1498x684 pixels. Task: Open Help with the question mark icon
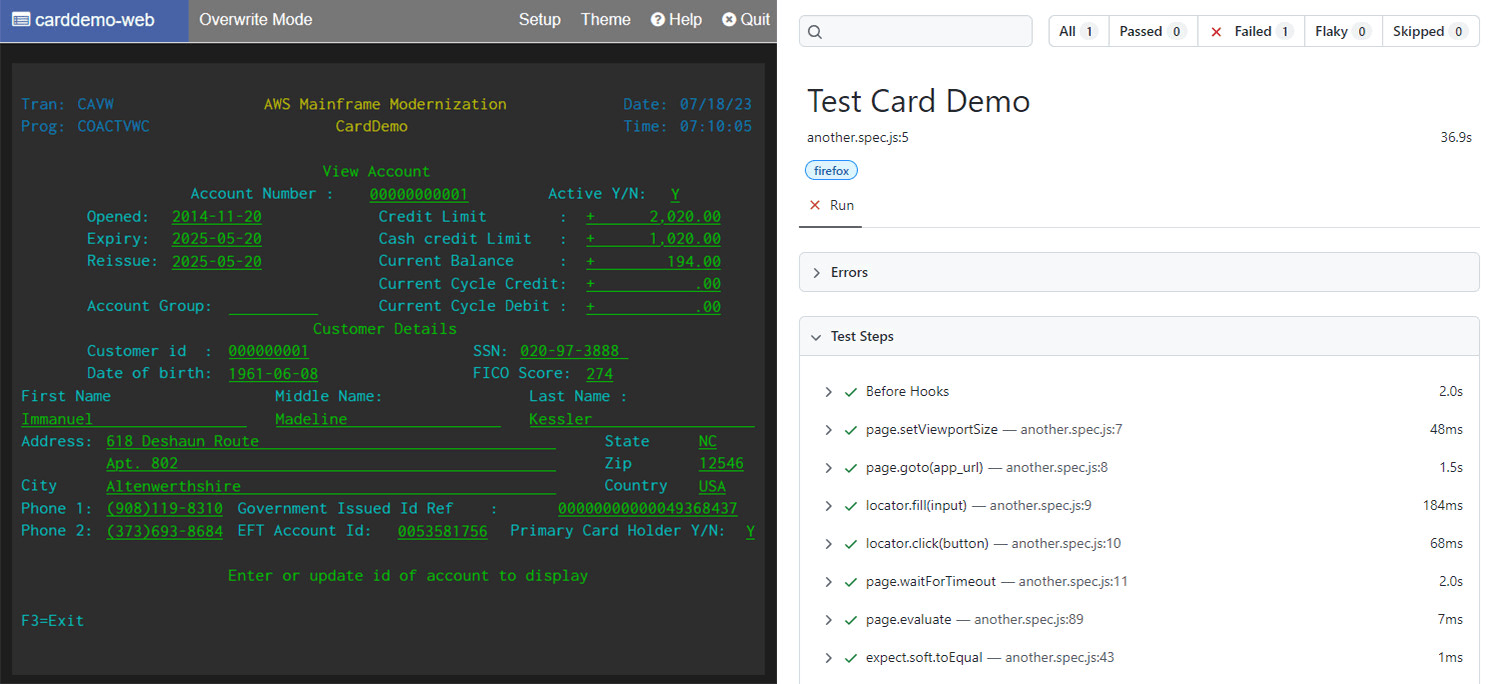click(658, 20)
